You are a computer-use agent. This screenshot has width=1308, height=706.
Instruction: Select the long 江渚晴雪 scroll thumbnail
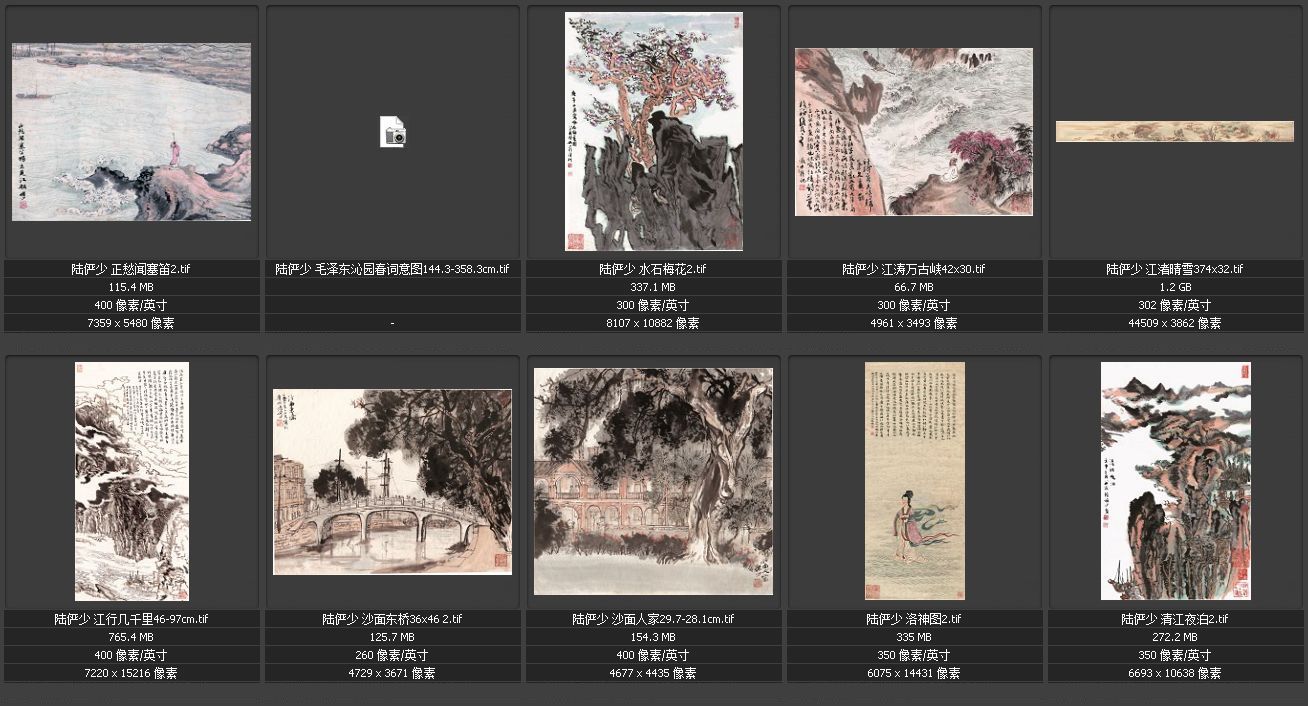tap(1175, 131)
